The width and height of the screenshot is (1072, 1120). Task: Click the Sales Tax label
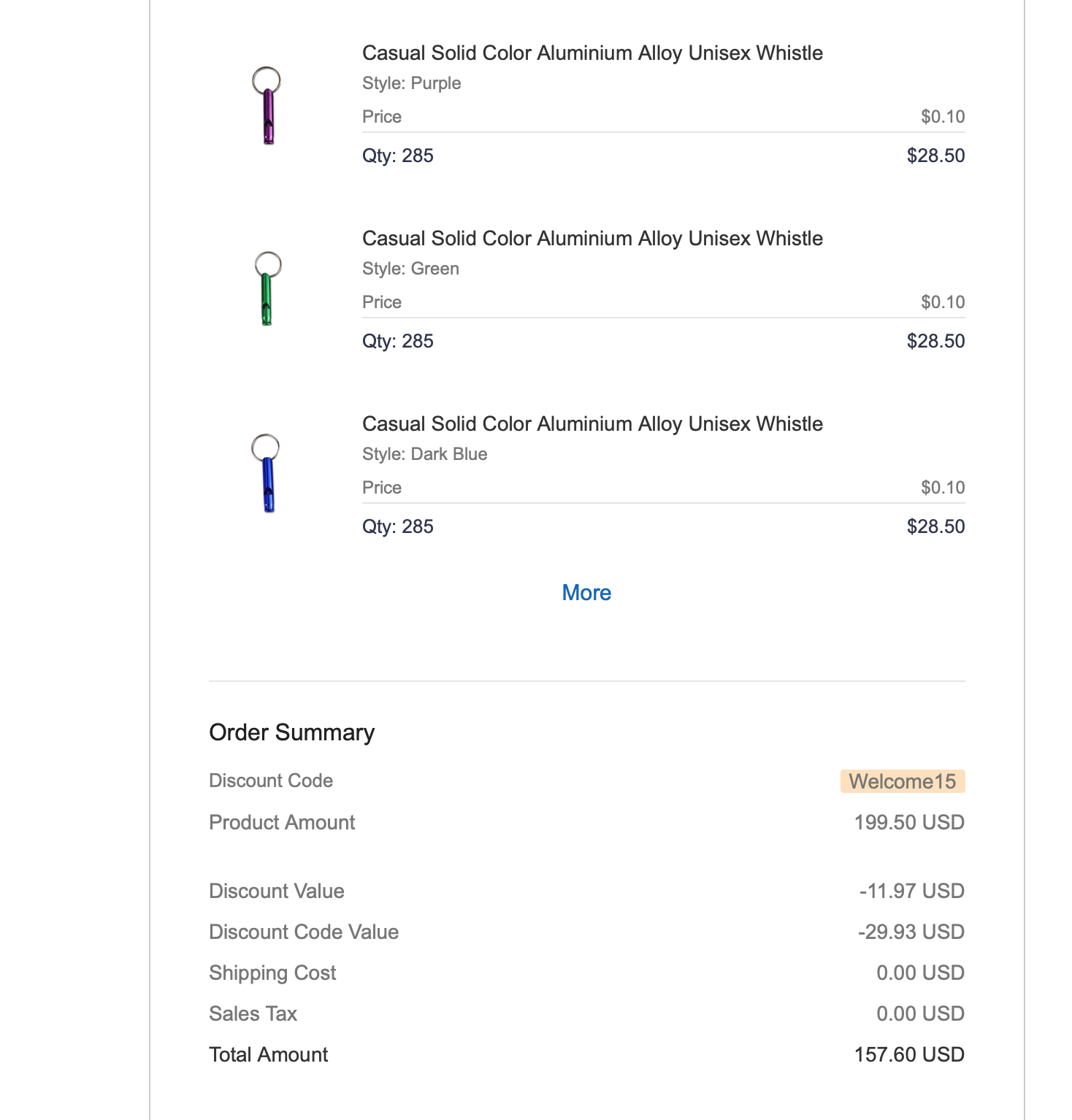click(253, 1013)
